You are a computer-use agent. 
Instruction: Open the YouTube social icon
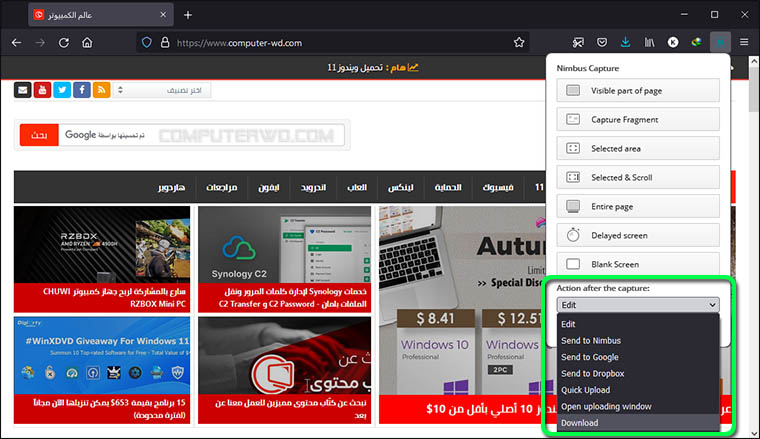click(42, 90)
